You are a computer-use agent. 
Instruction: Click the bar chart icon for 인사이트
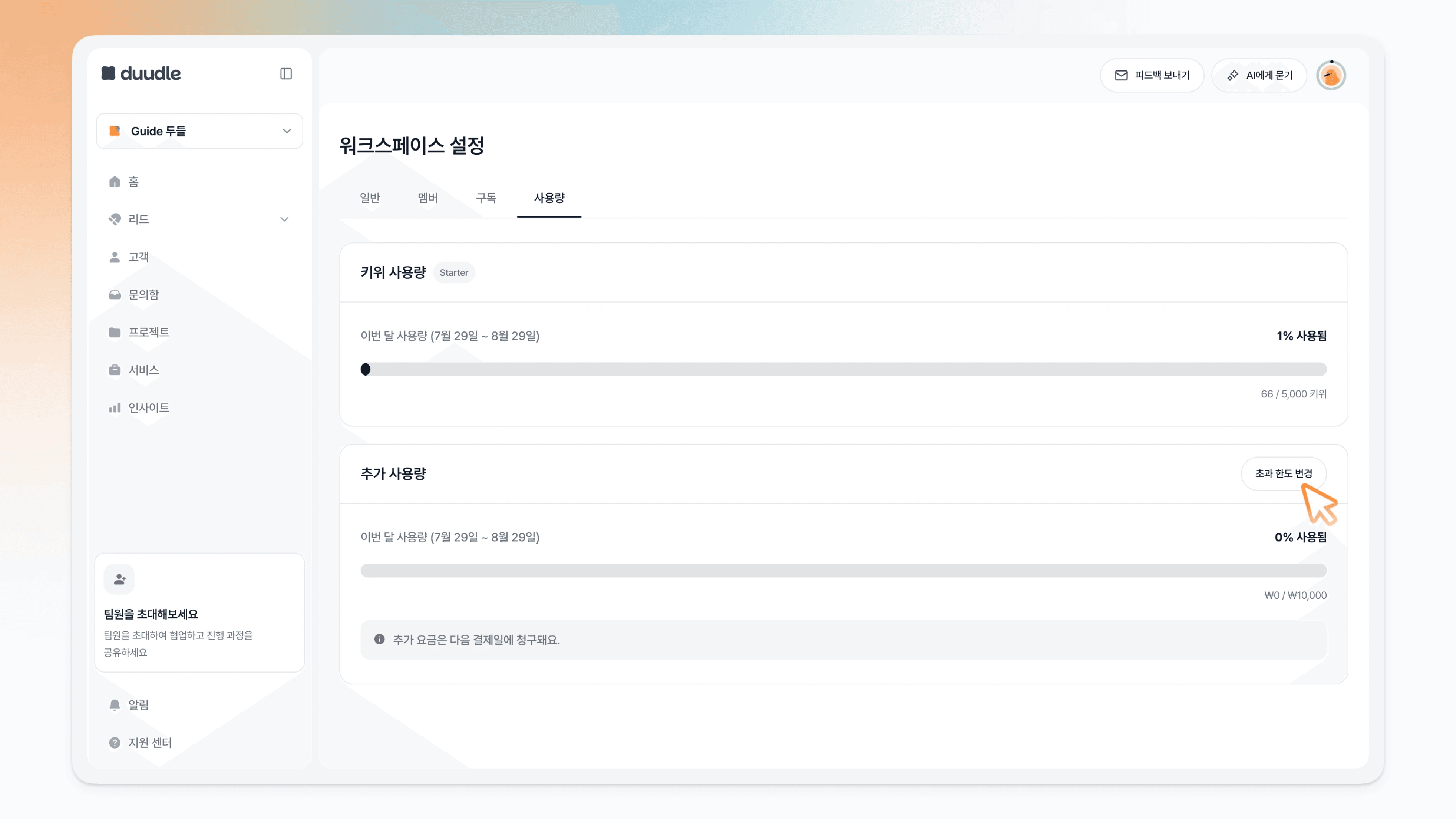115,408
